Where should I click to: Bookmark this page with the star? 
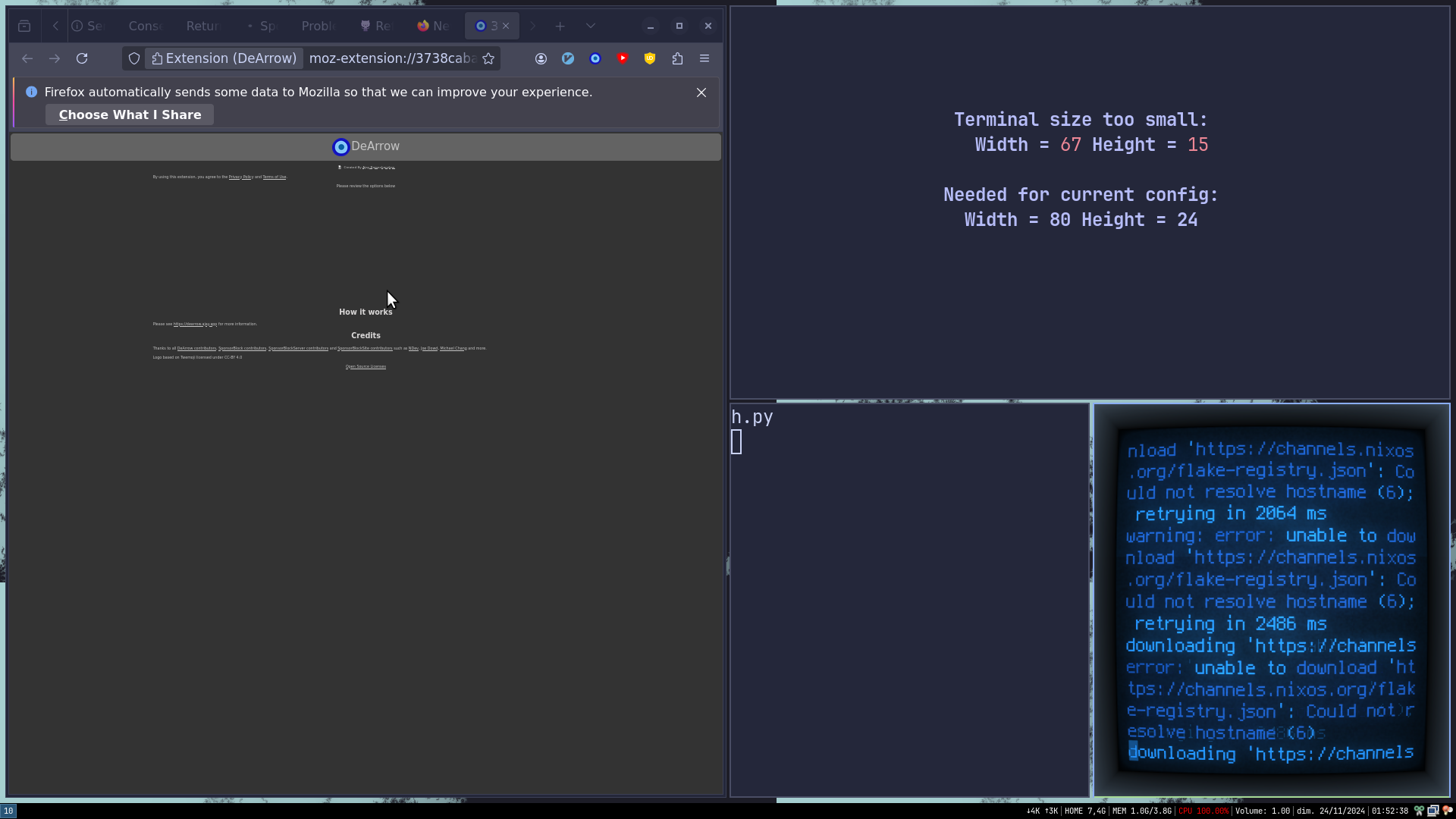(x=488, y=58)
